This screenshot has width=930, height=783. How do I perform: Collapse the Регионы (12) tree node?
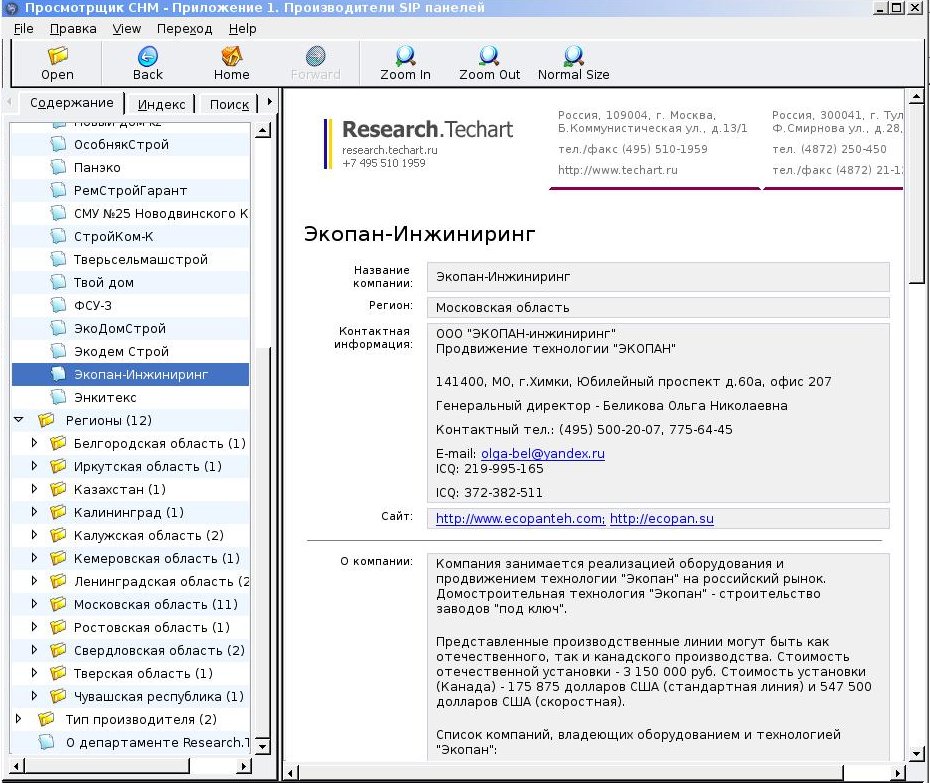[x=19, y=419]
